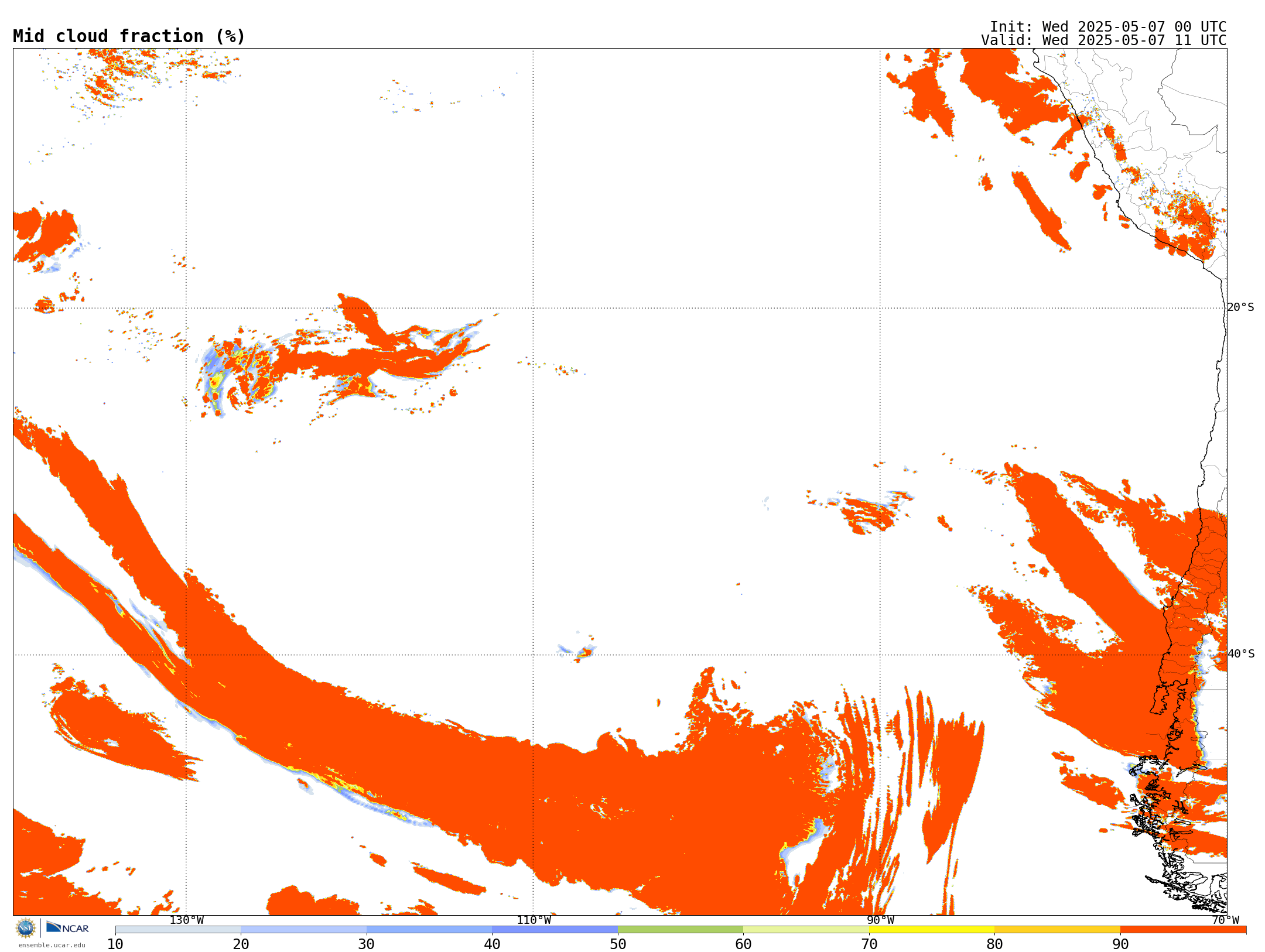
Task: Click the 20-30 light blue colorbar segment
Action: 303,930
